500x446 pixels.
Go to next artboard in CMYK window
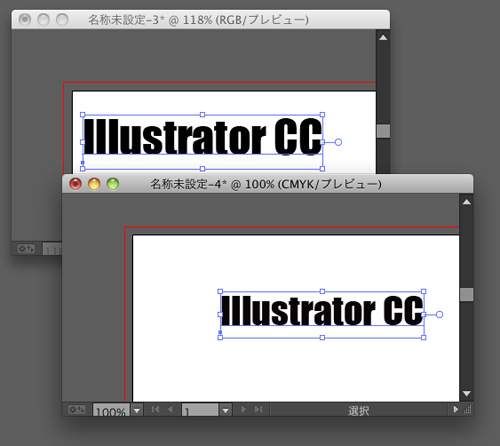coord(244,409)
